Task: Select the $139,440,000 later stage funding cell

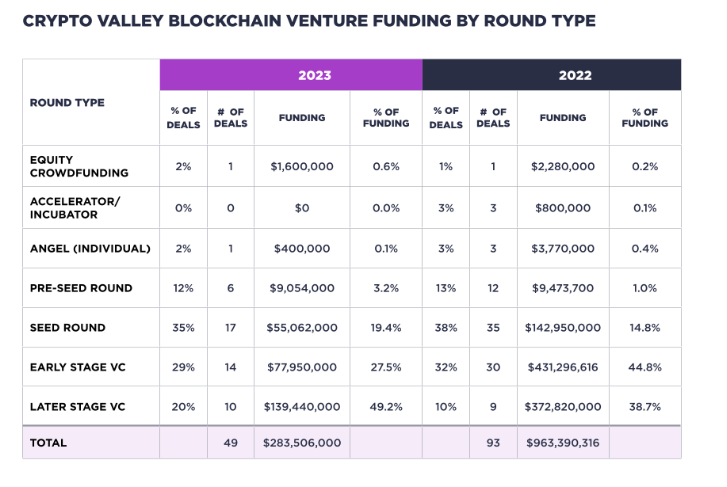Action: (x=301, y=407)
